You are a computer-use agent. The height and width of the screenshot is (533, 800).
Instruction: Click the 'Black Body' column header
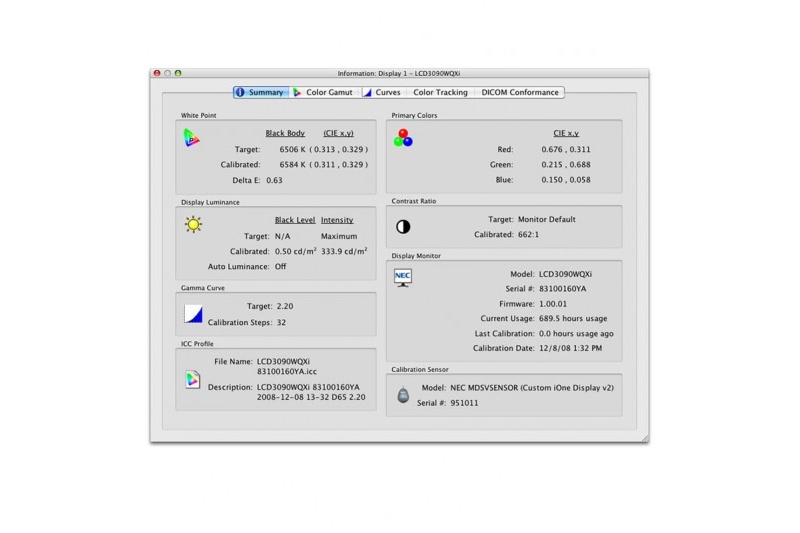[x=285, y=133]
